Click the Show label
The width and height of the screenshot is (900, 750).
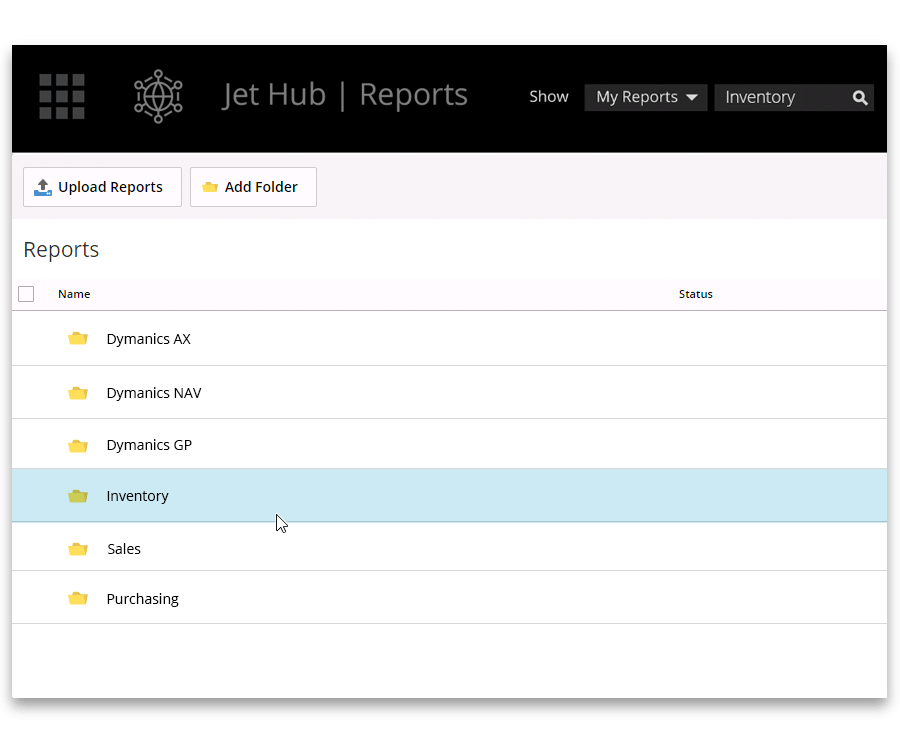pos(549,96)
